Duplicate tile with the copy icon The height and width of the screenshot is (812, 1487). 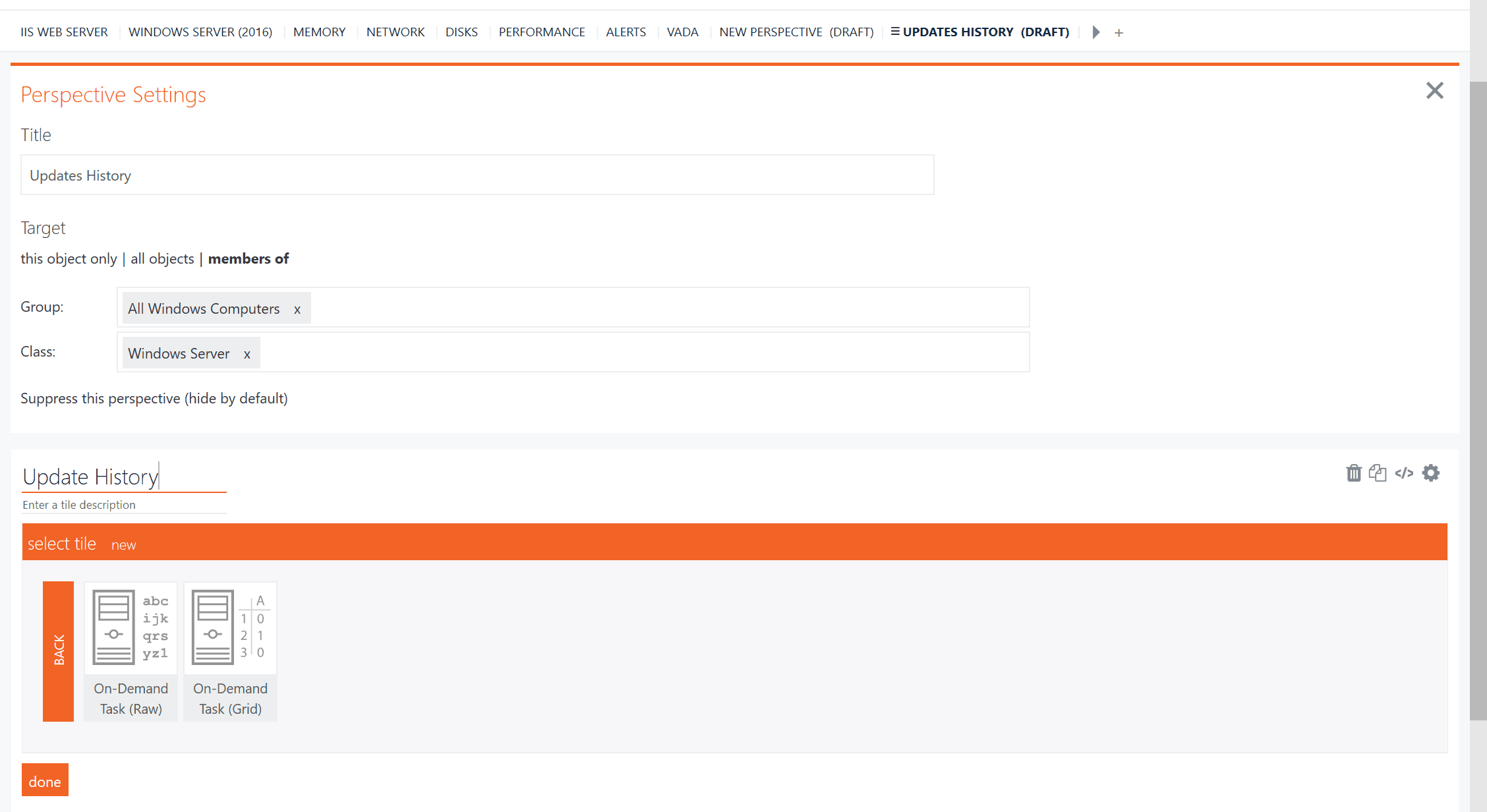(x=1378, y=473)
